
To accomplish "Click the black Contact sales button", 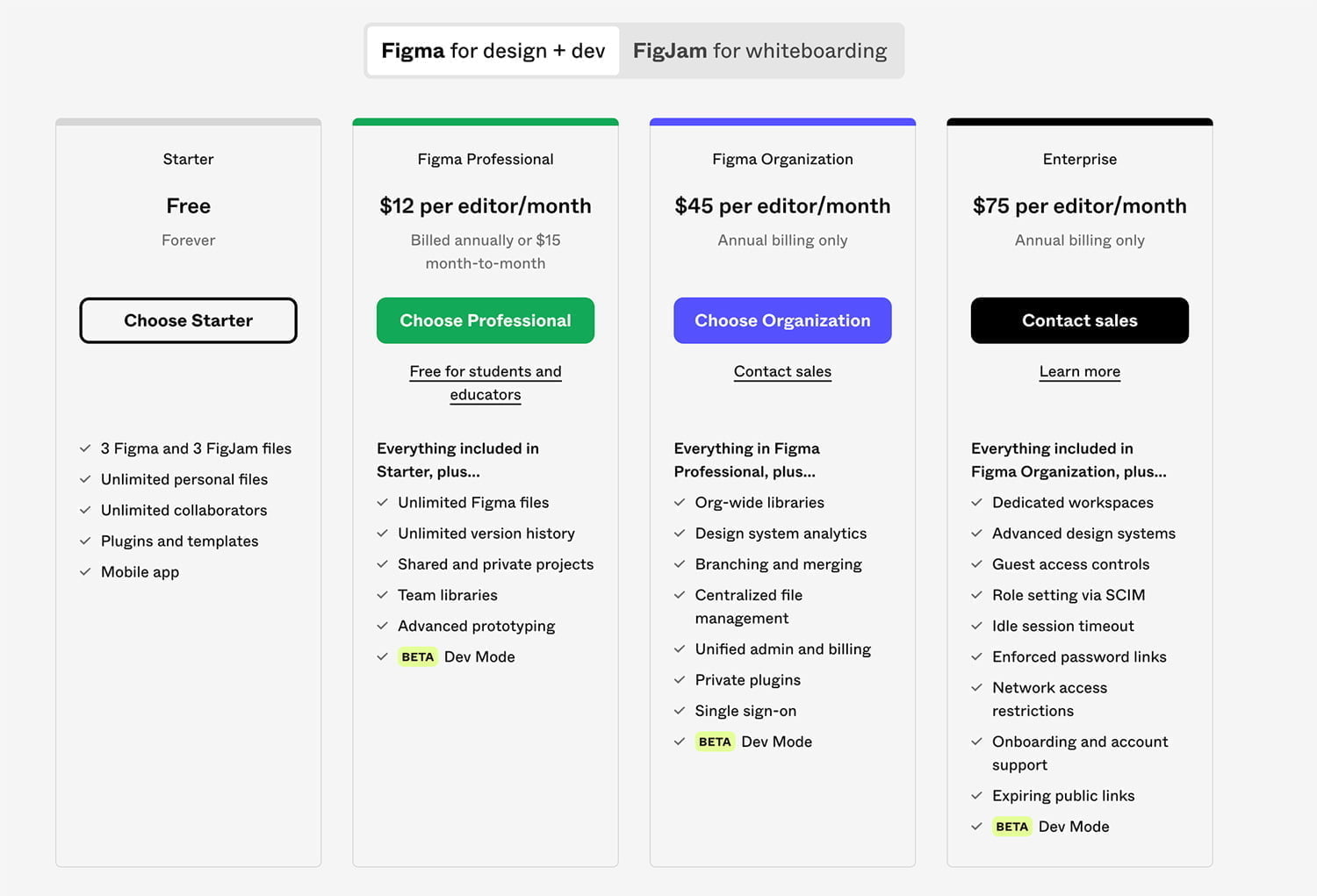I will click(1079, 320).
